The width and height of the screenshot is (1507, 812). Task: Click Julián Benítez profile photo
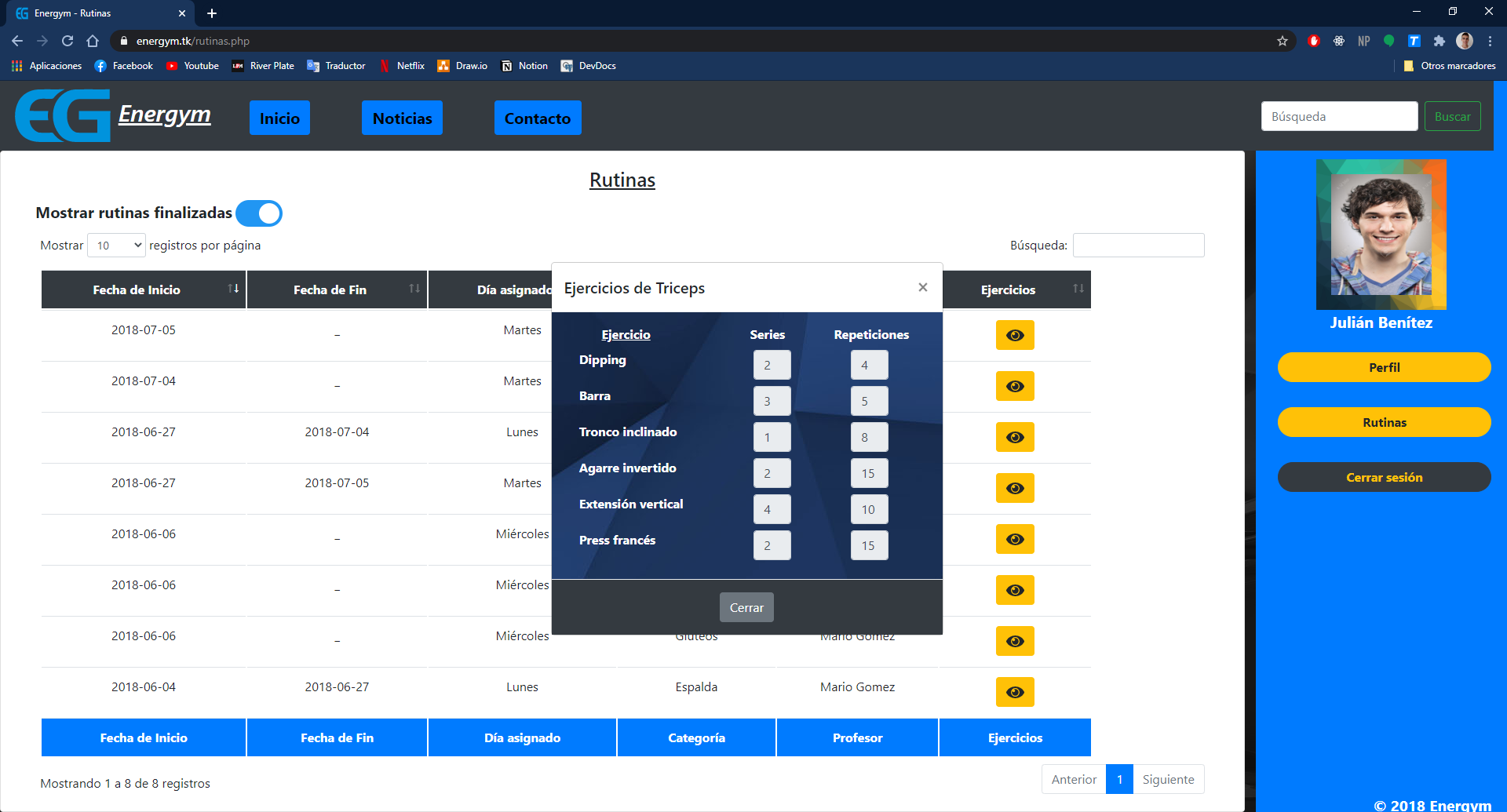(1381, 235)
